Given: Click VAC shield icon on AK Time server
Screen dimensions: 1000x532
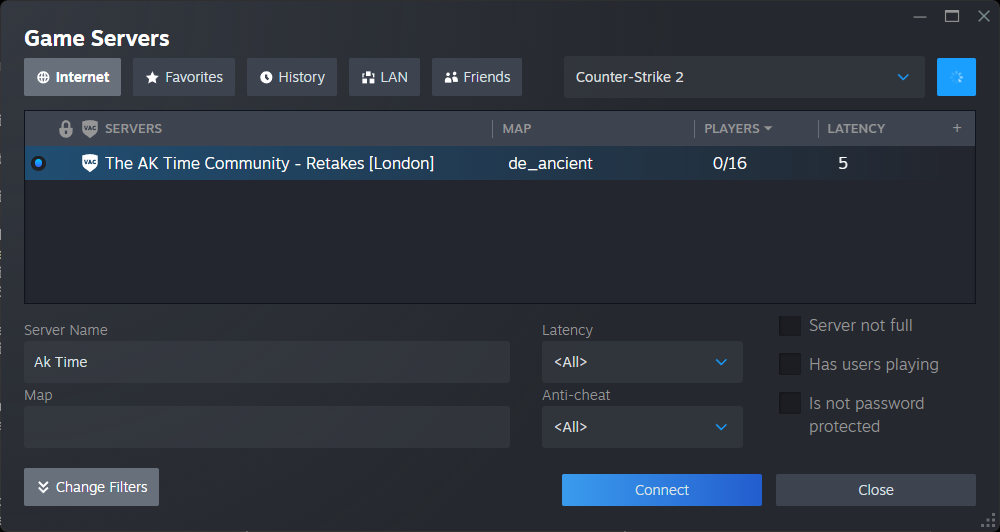Looking at the screenshot, I should coord(89,163).
